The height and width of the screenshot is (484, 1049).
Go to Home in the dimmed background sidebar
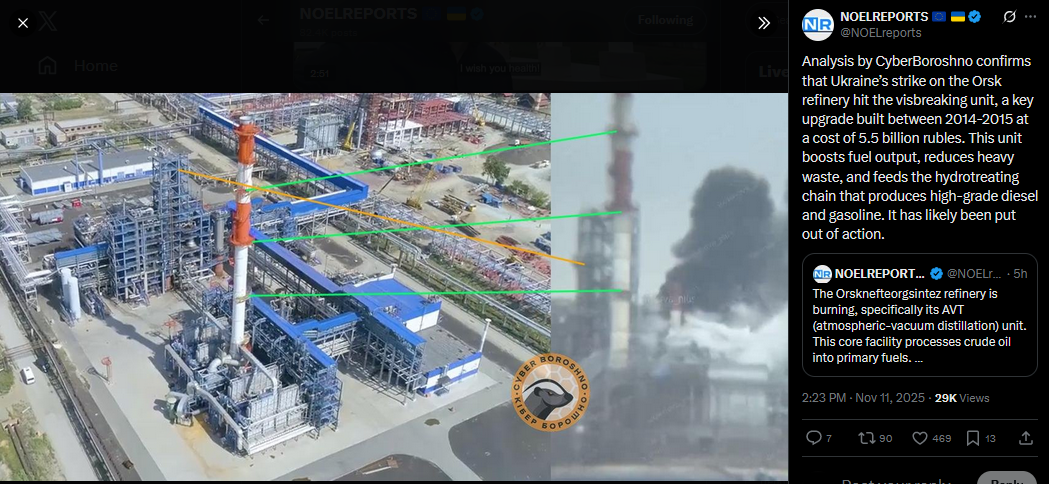click(x=78, y=66)
